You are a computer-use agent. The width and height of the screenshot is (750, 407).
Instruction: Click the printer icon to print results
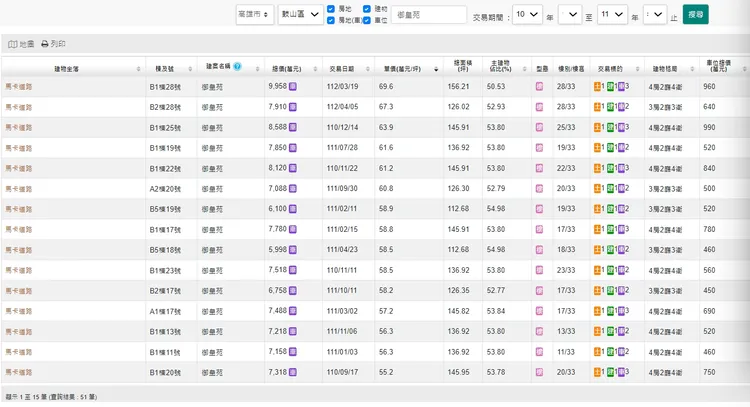(45, 44)
